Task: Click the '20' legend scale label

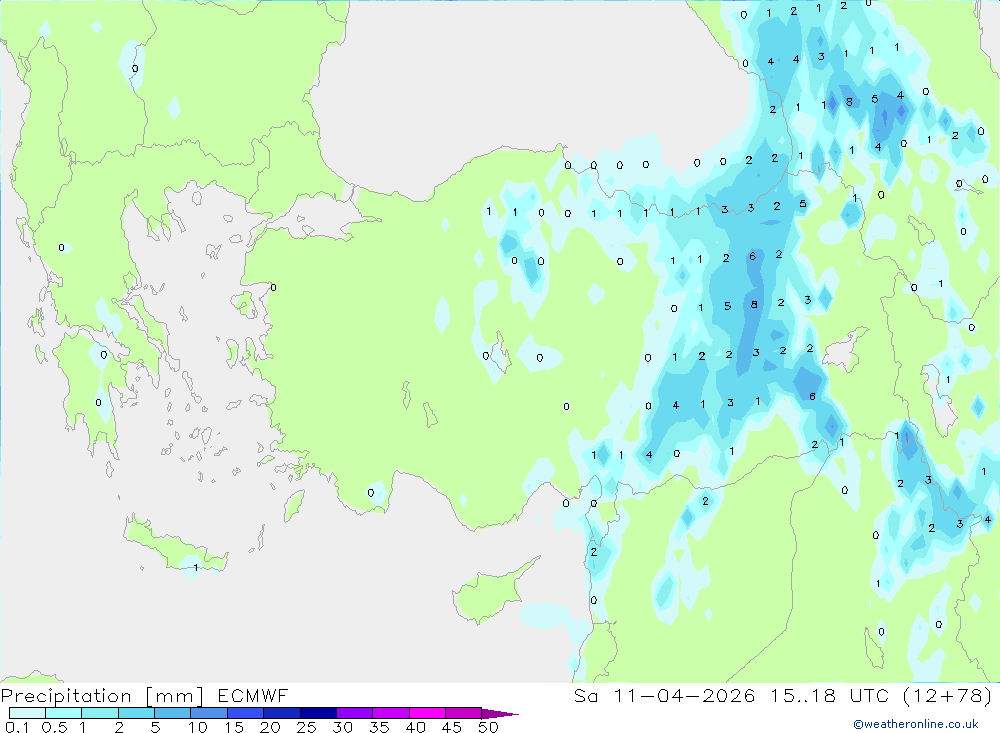Action: pos(270,727)
